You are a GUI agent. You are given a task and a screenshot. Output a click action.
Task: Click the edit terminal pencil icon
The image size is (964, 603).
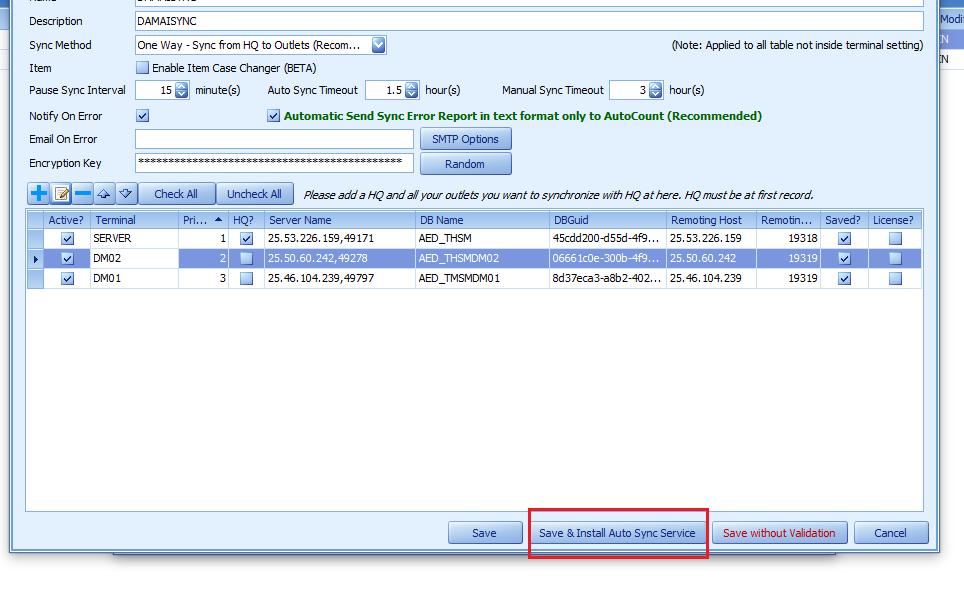tap(61, 194)
